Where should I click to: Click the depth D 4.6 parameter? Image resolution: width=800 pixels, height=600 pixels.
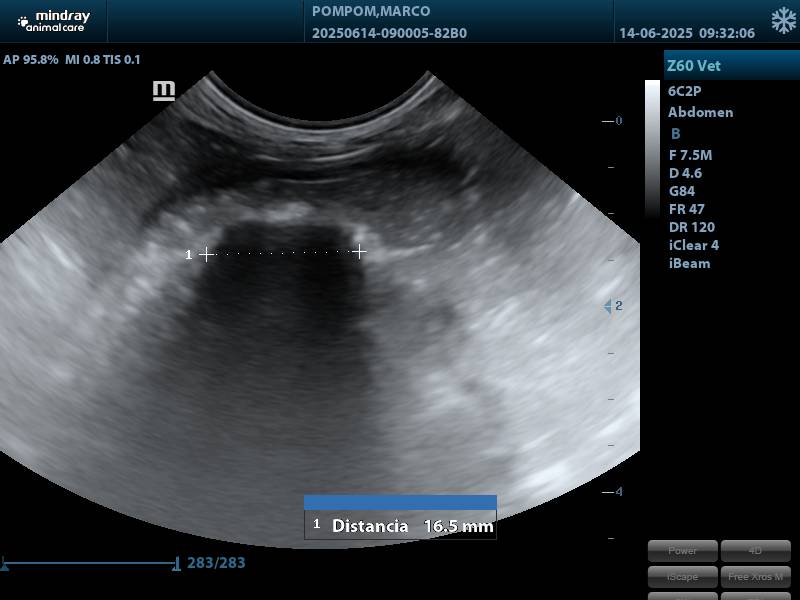coord(685,173)
